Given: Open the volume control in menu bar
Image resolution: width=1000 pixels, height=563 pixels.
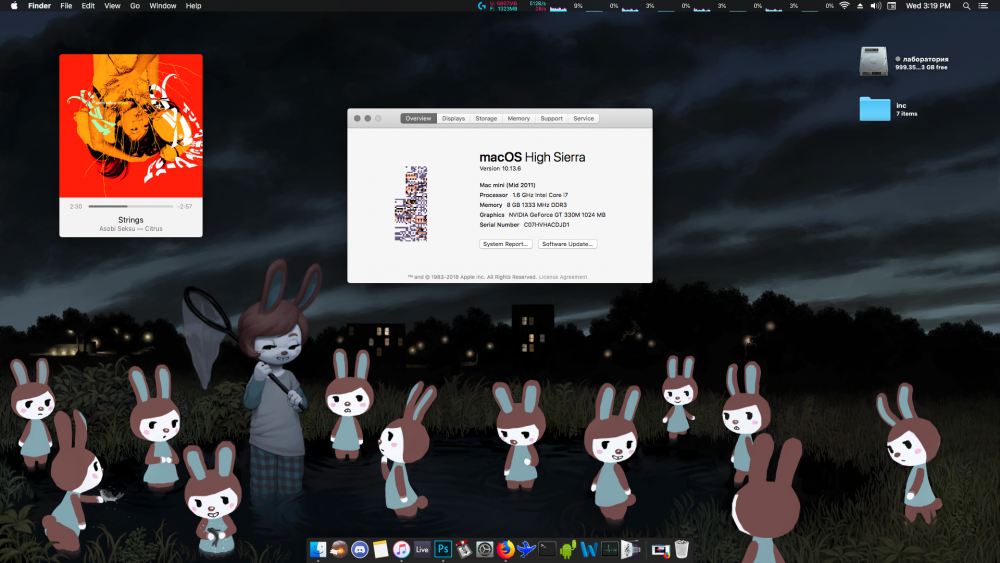Looking at the screenshot, I should (x=876, y=6).
